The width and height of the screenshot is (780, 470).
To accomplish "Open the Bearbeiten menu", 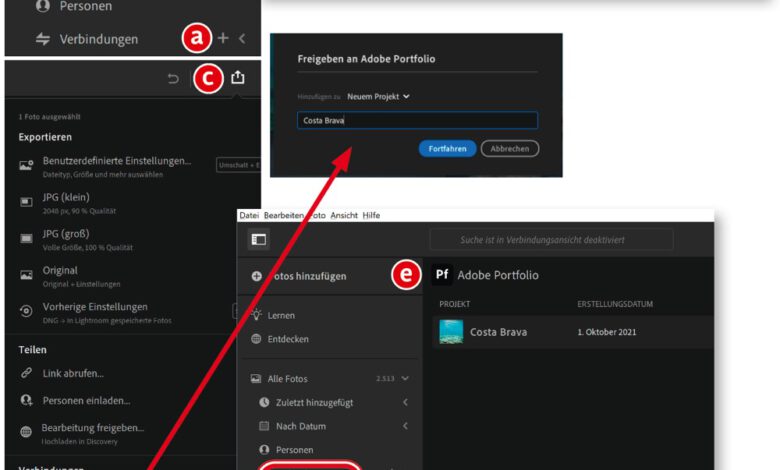I will pos(284,215).
